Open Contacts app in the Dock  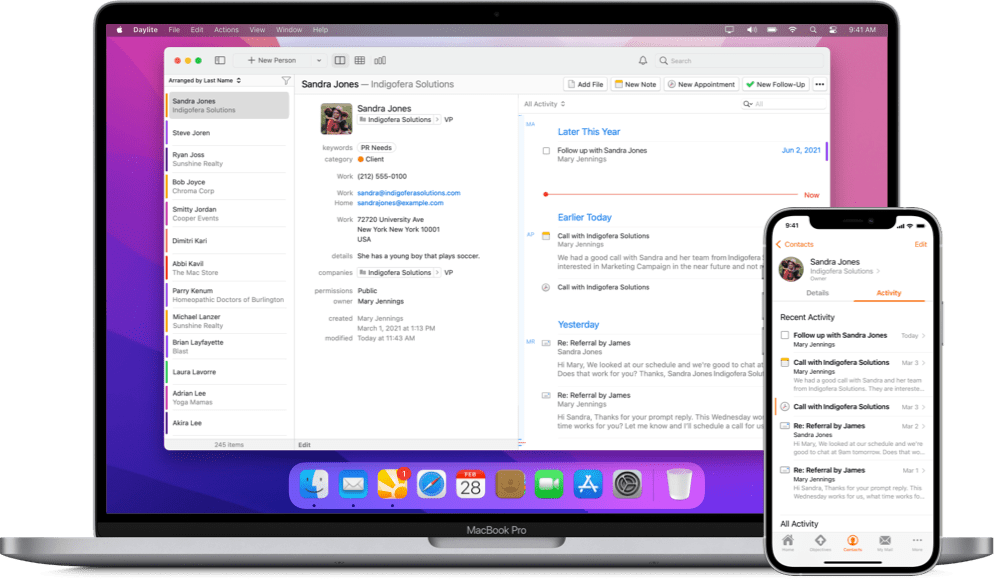[510, 485]
